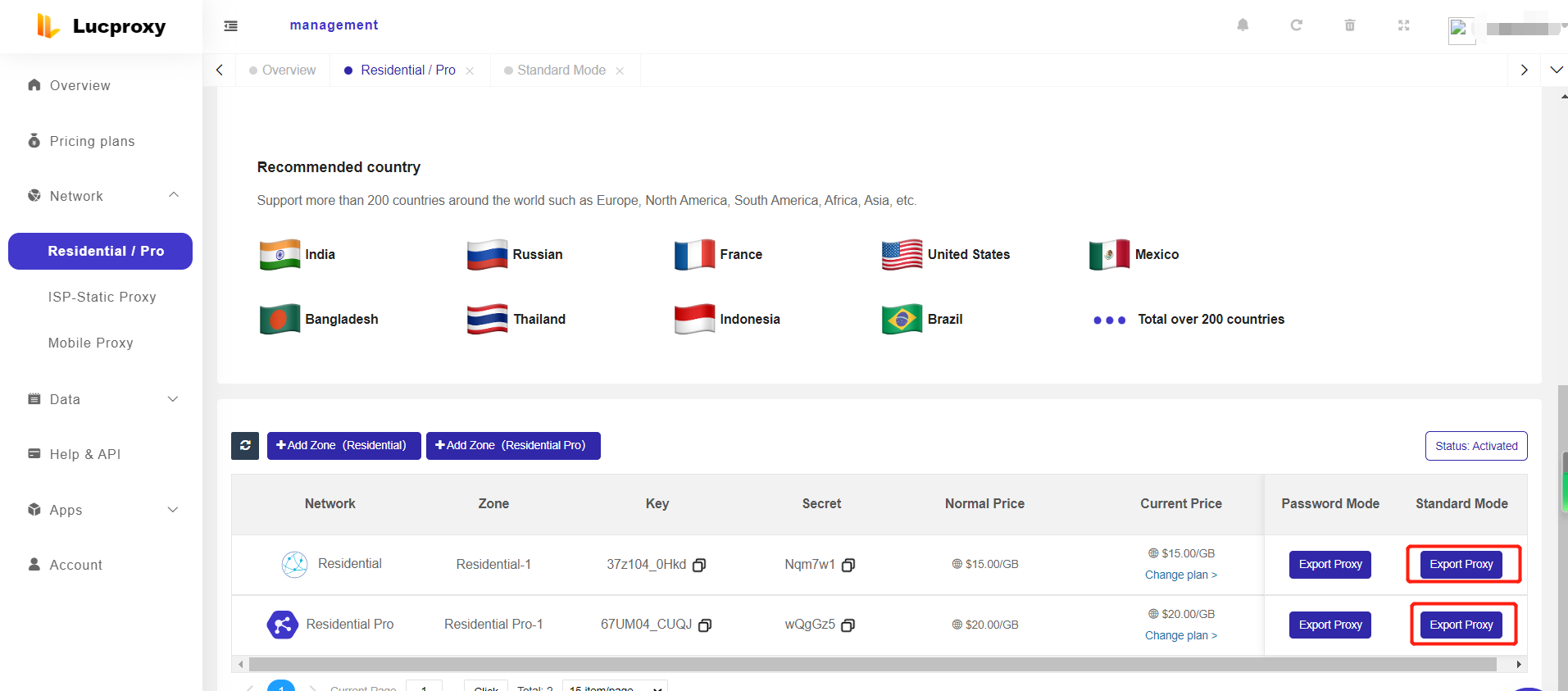This screenshot has width=1568, height=691.
Task: Click the Russian flag icon
Action: (487, 255)
